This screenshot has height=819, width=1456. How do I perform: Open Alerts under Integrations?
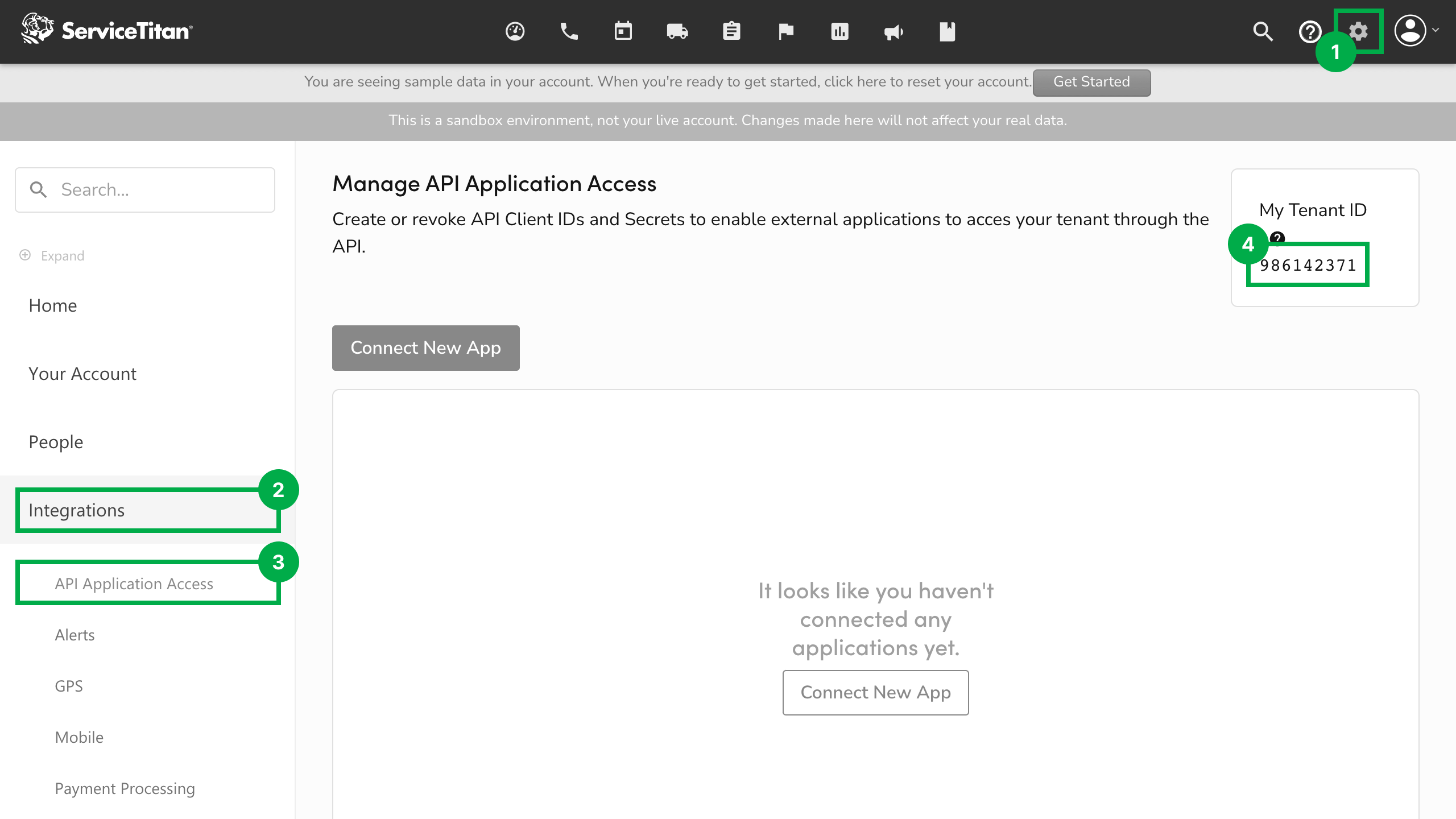(75, 635)
